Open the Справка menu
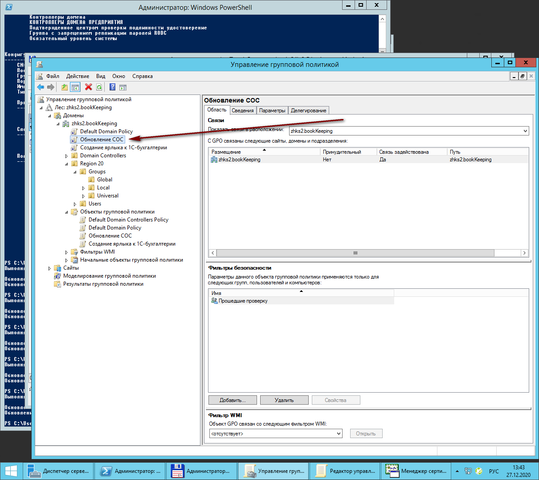Viewport: 539px width, 480px height. [x=142, y=76]
